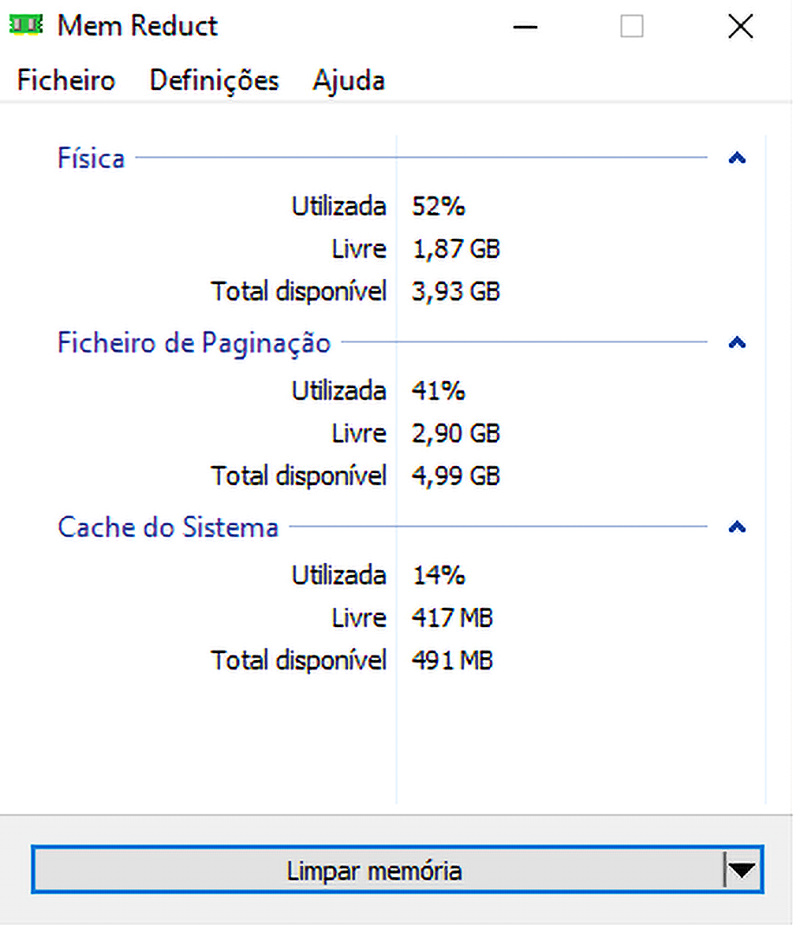Collapse the Física section chevron

coord(737,158)
